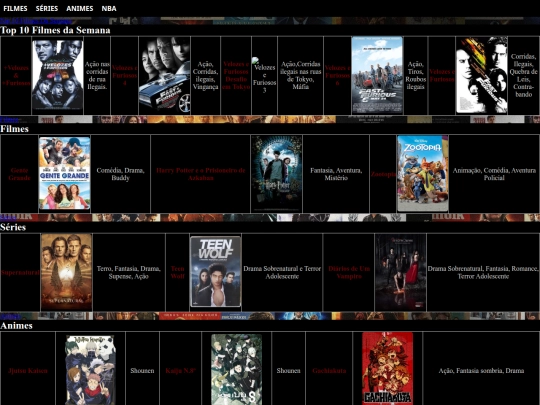This screenshot has width=540, height=405.
Task: Open the SÉRIES menu item
Action: pos(47,8)
